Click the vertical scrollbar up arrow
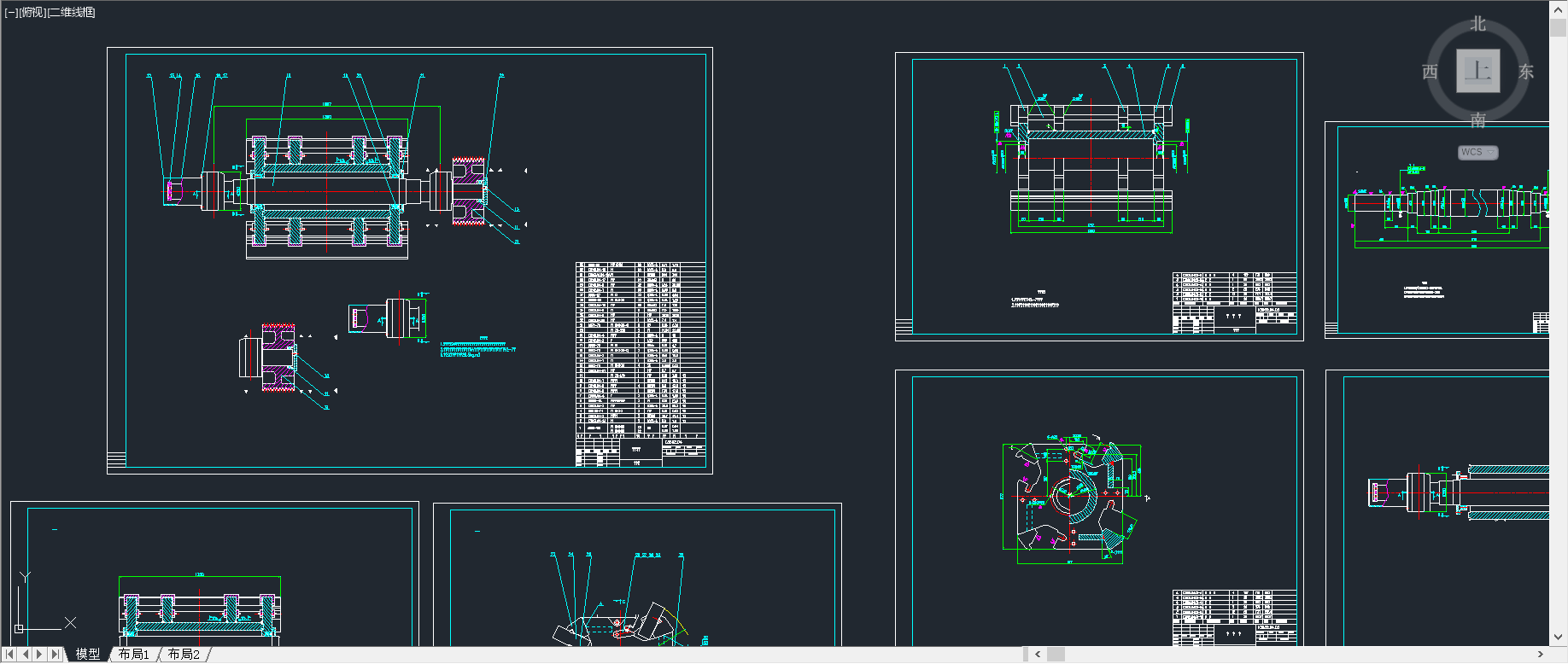The width and height of the screenshot is (1568, 664). (1559, 9)
